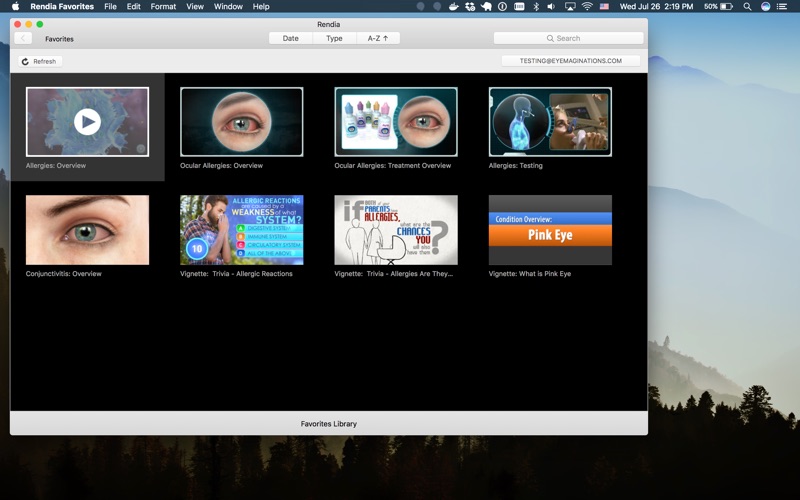This screenshot has width=800, height=500.
Task: Click the 'Vignette: What is Pink Eye' caption
Action: [x=530, y=273]
